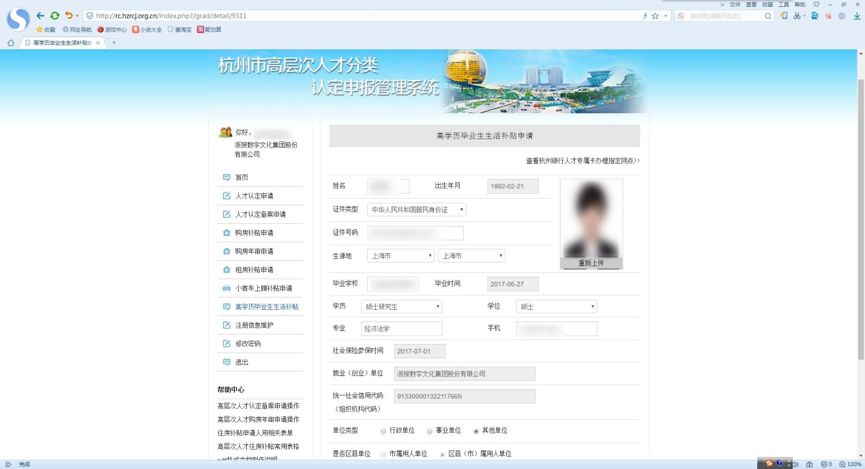Click the gray round toolbar icon
865x469 pixels.
[842, 16]
